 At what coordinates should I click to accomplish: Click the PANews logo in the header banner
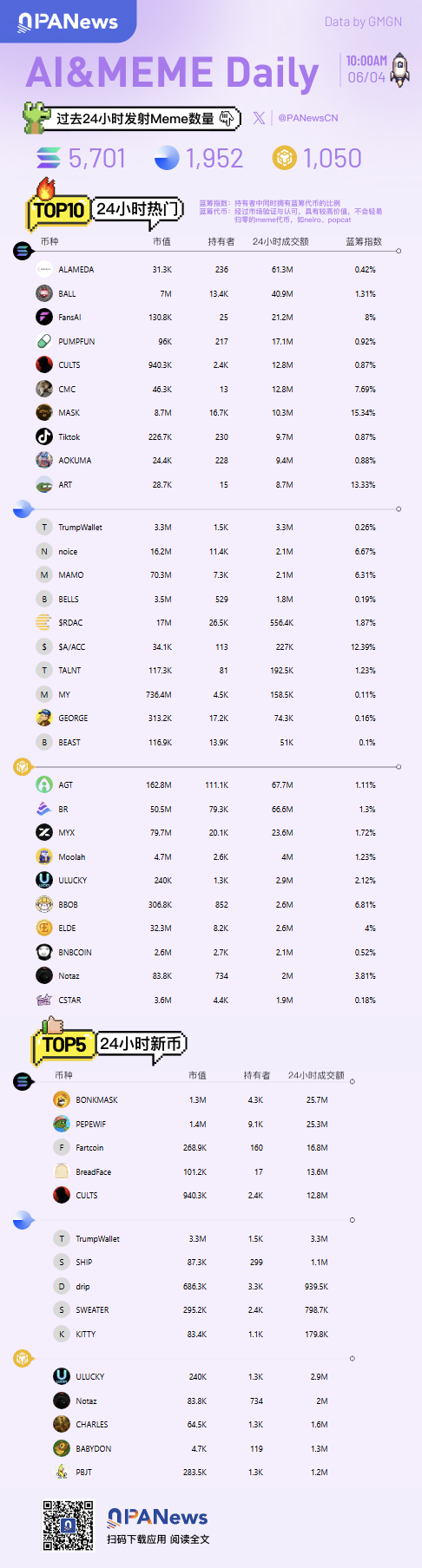pyautogui.click(x=68, y=21)
